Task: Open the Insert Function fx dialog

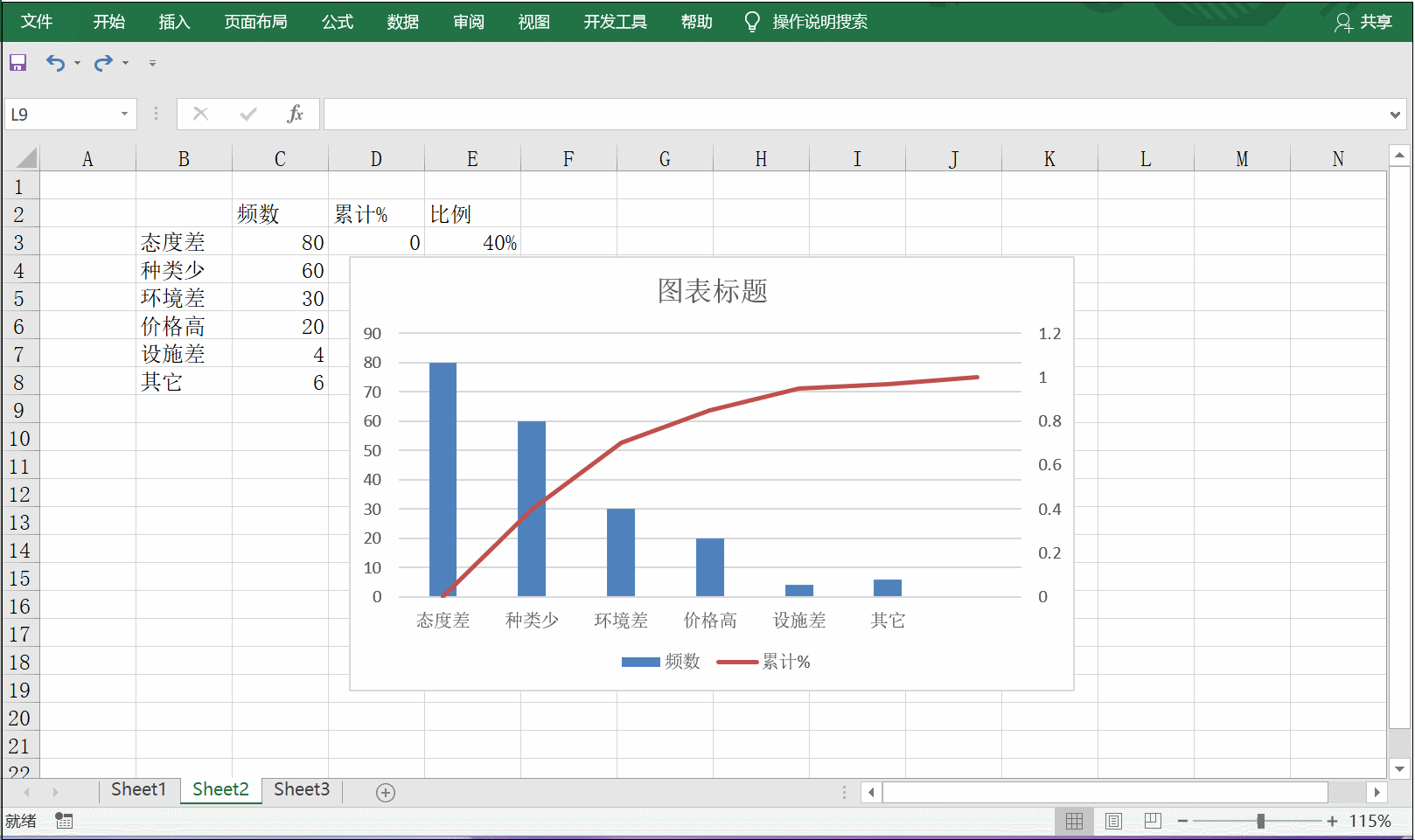Action: 296,114
